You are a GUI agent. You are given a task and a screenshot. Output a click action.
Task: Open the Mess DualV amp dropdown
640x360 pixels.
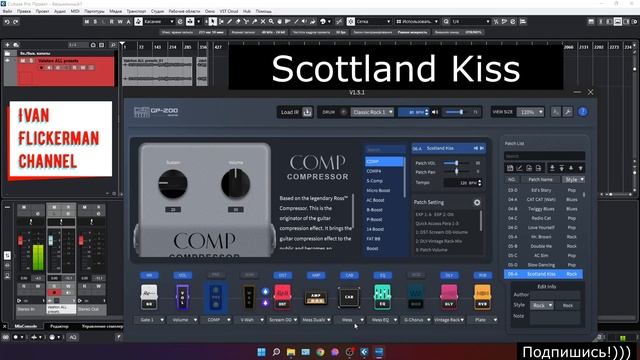[316, 320]
